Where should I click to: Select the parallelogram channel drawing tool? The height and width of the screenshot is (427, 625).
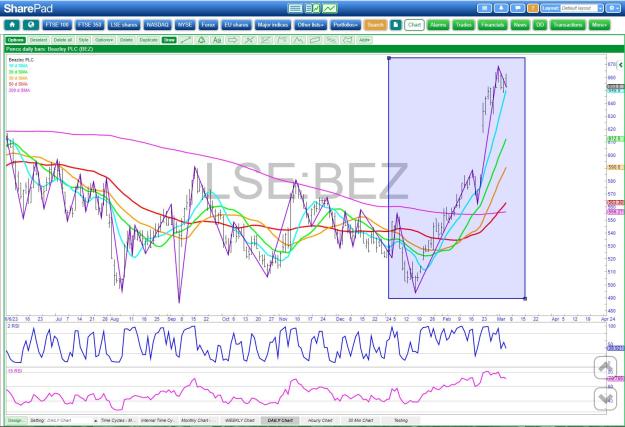314,40
